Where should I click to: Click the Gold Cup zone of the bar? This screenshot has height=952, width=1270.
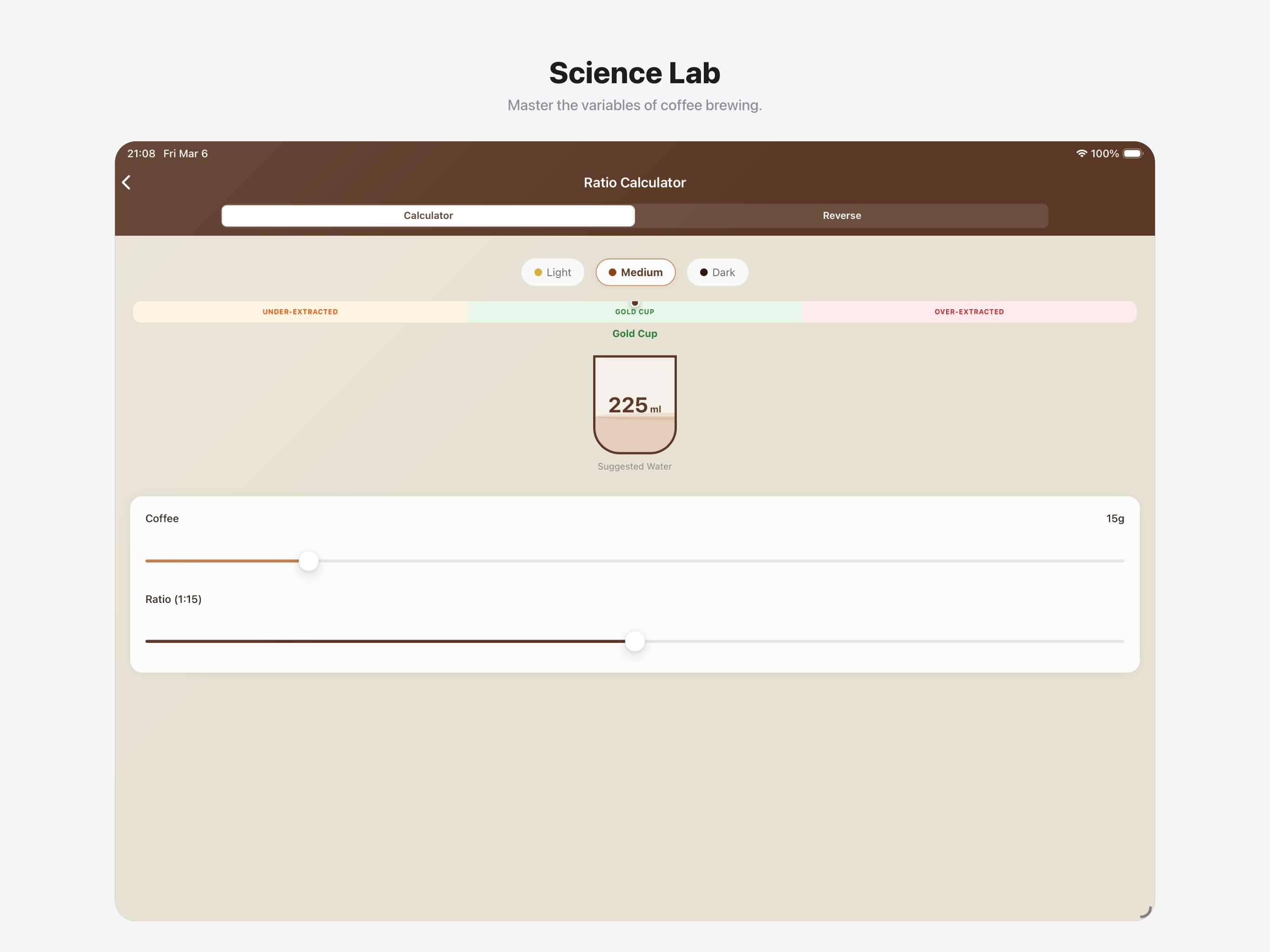tap(635, 312)
